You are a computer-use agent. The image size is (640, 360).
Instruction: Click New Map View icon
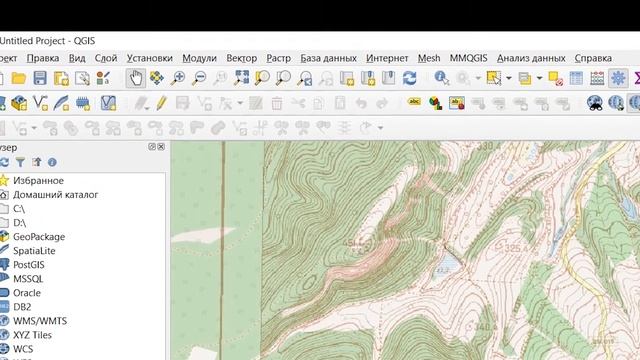click(347, 78)
